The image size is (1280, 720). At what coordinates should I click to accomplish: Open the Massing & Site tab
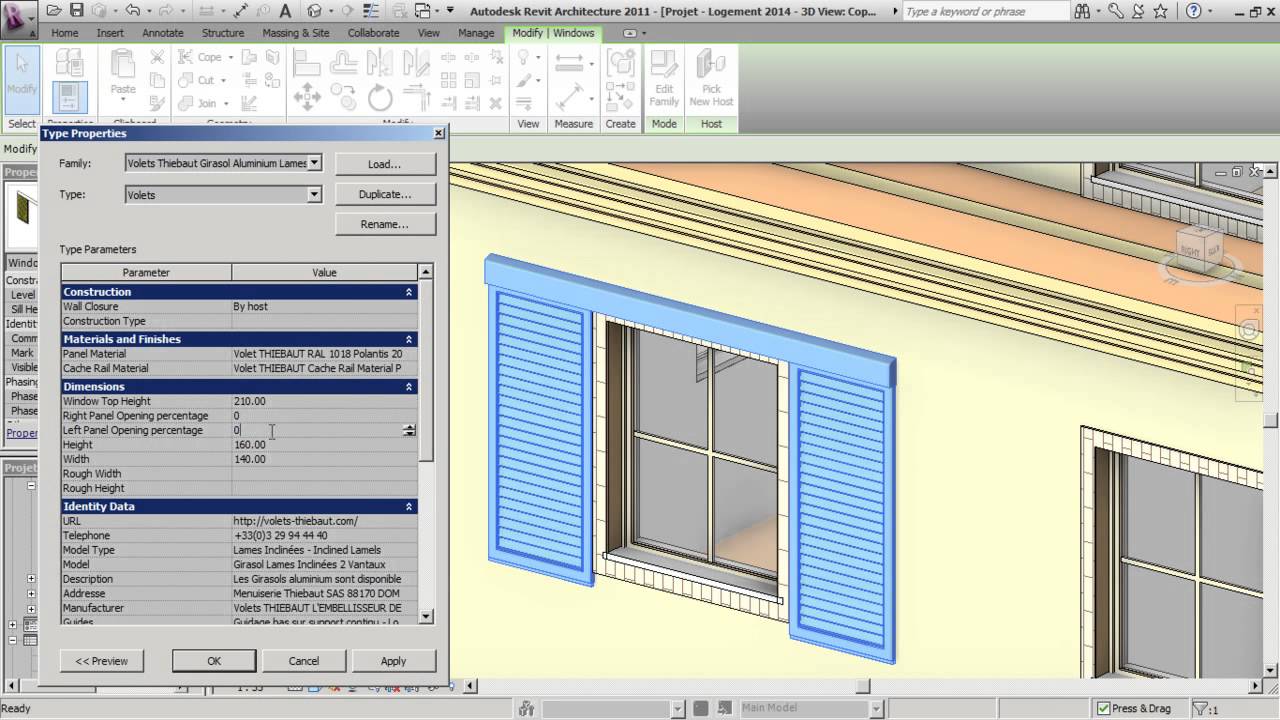pyautogui.click(x=295, y=33)
